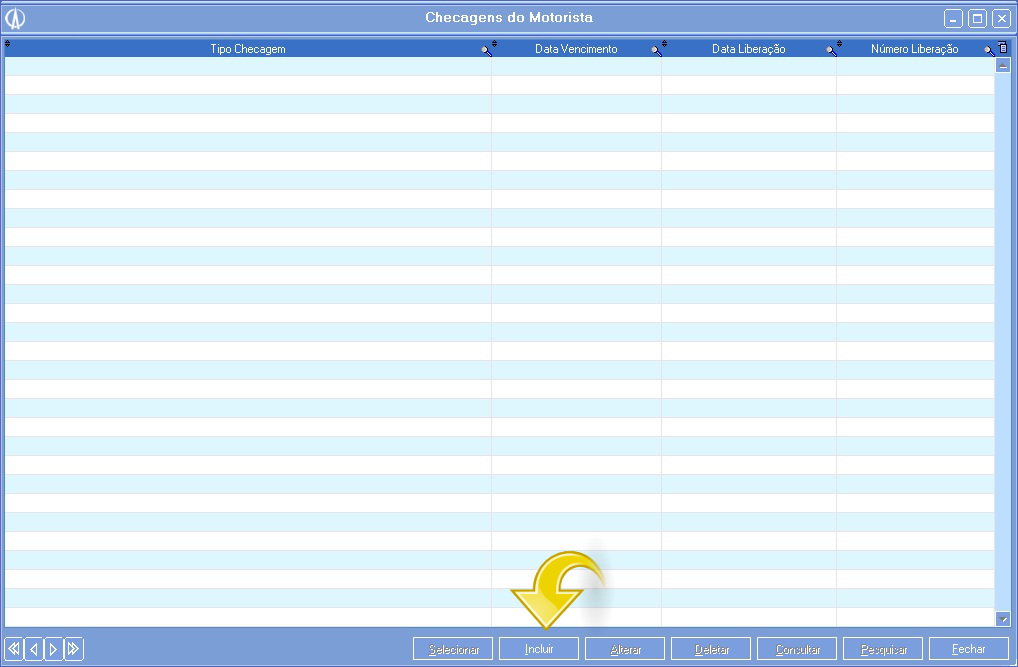1018x667 pixels.
Task: Sort by Tipo Checagem column header
Action: 247,49
